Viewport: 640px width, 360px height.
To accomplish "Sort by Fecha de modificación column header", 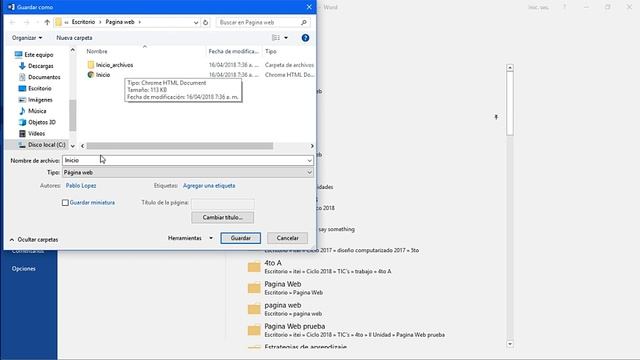I will click(x=234, y=51).
